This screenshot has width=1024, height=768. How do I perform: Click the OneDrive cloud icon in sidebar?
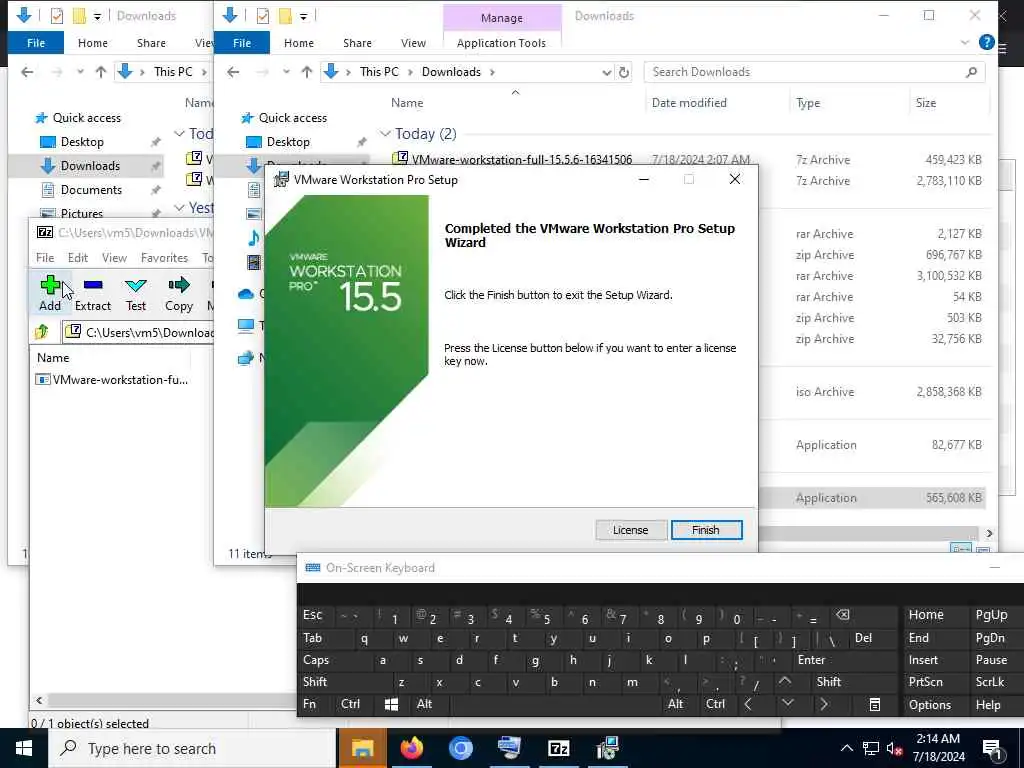click(x=246, y=294)
